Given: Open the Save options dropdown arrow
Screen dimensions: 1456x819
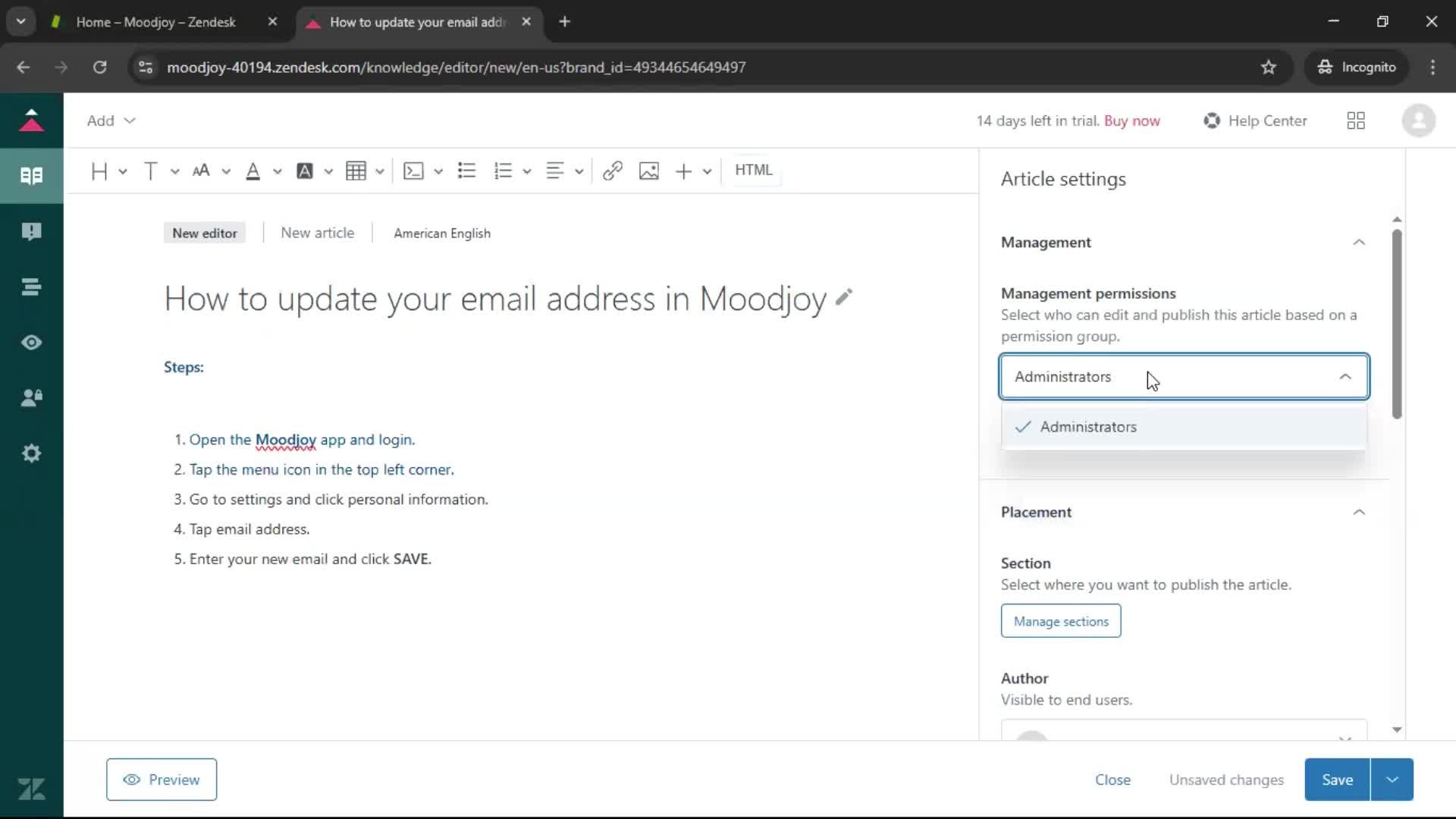Looking at the screenshot, I should [x=1392, y=780].
